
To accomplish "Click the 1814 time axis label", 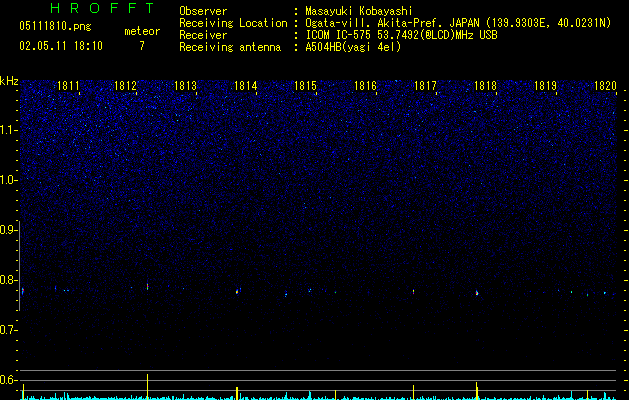I will 245,86.
